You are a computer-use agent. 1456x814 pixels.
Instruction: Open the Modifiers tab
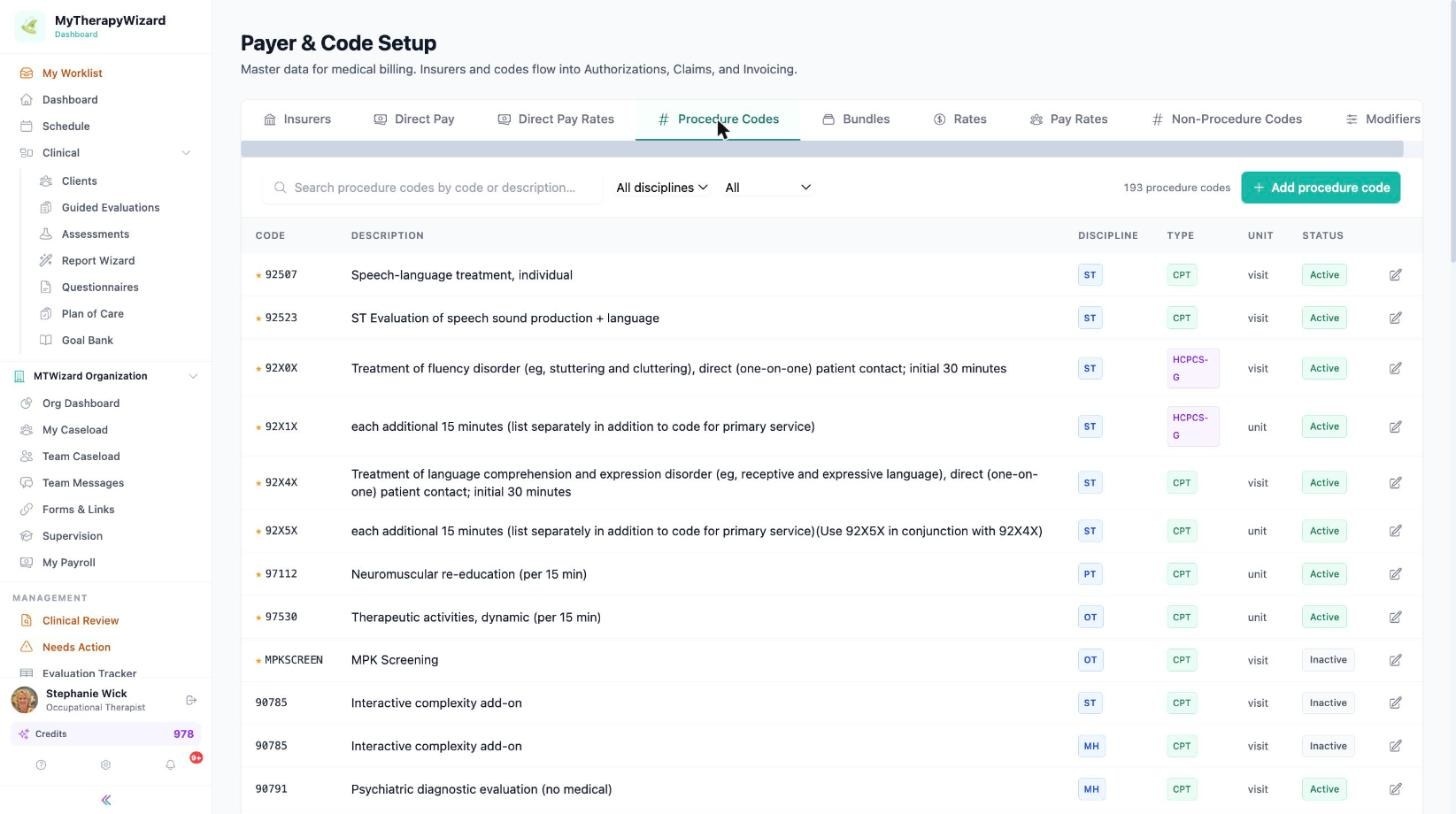(x=1383, y=119)
